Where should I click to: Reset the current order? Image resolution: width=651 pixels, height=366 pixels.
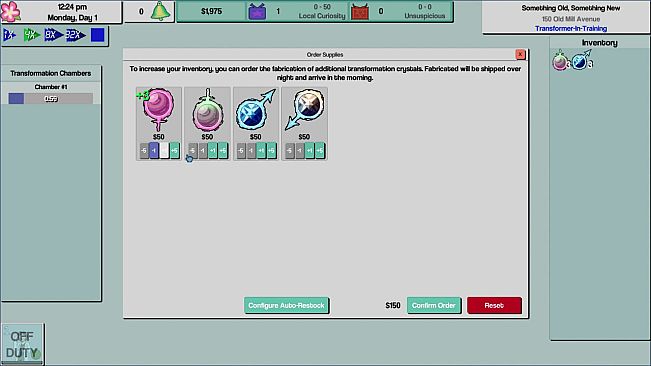tap(494, 305)
